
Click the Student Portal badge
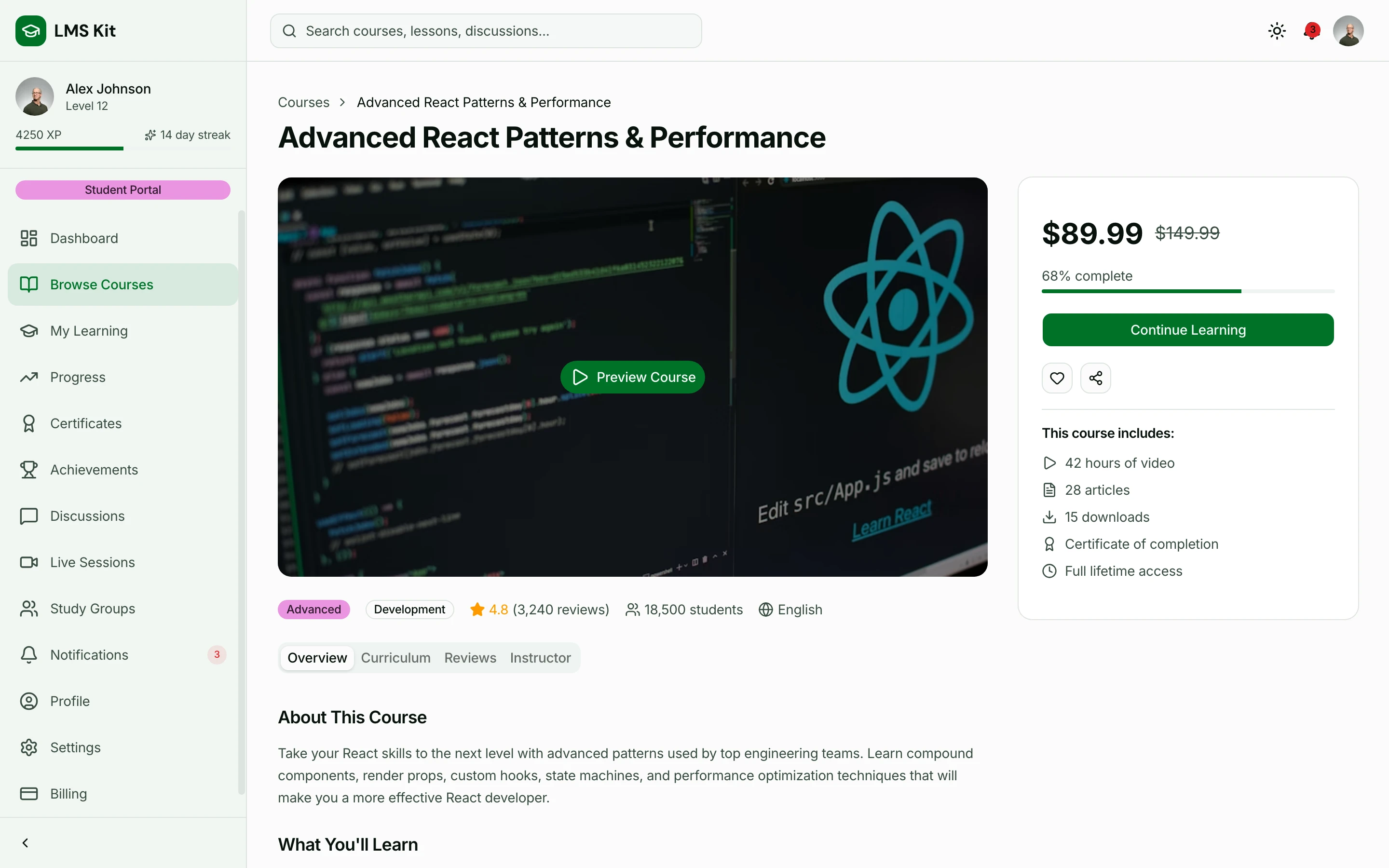(123, 190)
